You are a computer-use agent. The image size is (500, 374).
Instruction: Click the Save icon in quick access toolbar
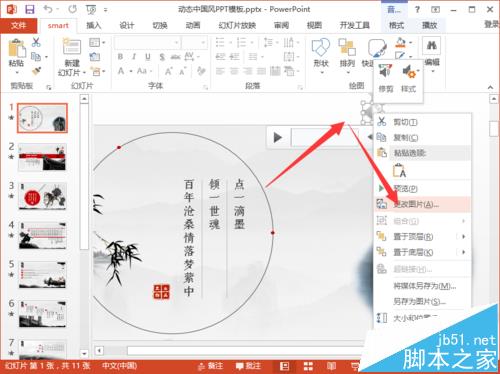click(x=30, y=9)
